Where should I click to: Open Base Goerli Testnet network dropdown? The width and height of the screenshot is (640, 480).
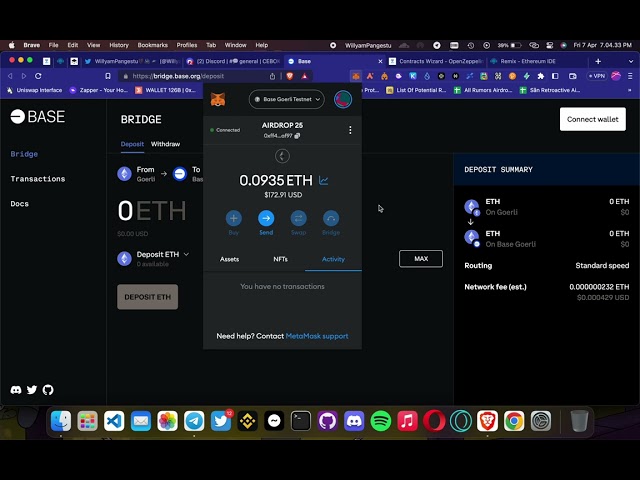pyautogui.click(x=287, y=99)
